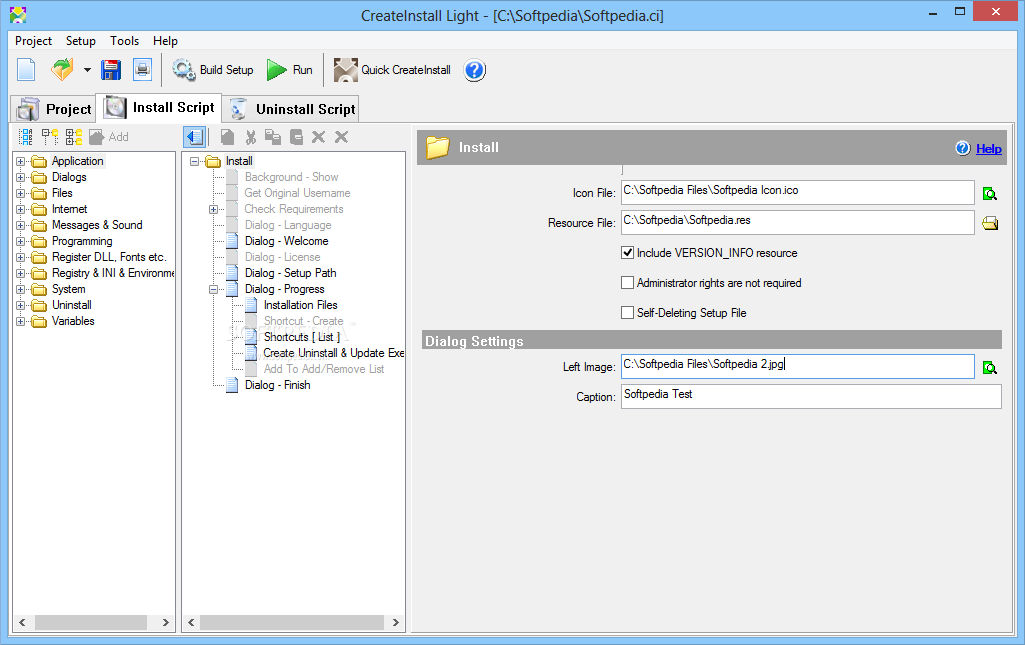Click the Left Image path field
This screenshot has width=1025, height=645.
(798, 366)
